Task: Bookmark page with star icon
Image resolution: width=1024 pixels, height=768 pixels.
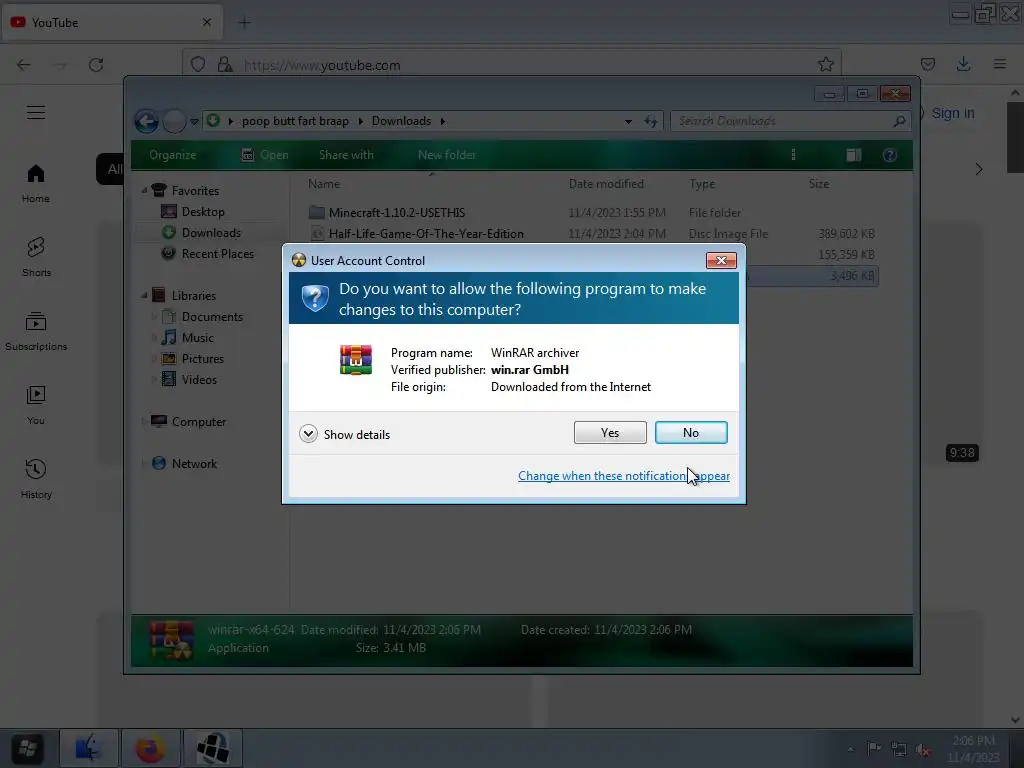Action: click(825, 64)
